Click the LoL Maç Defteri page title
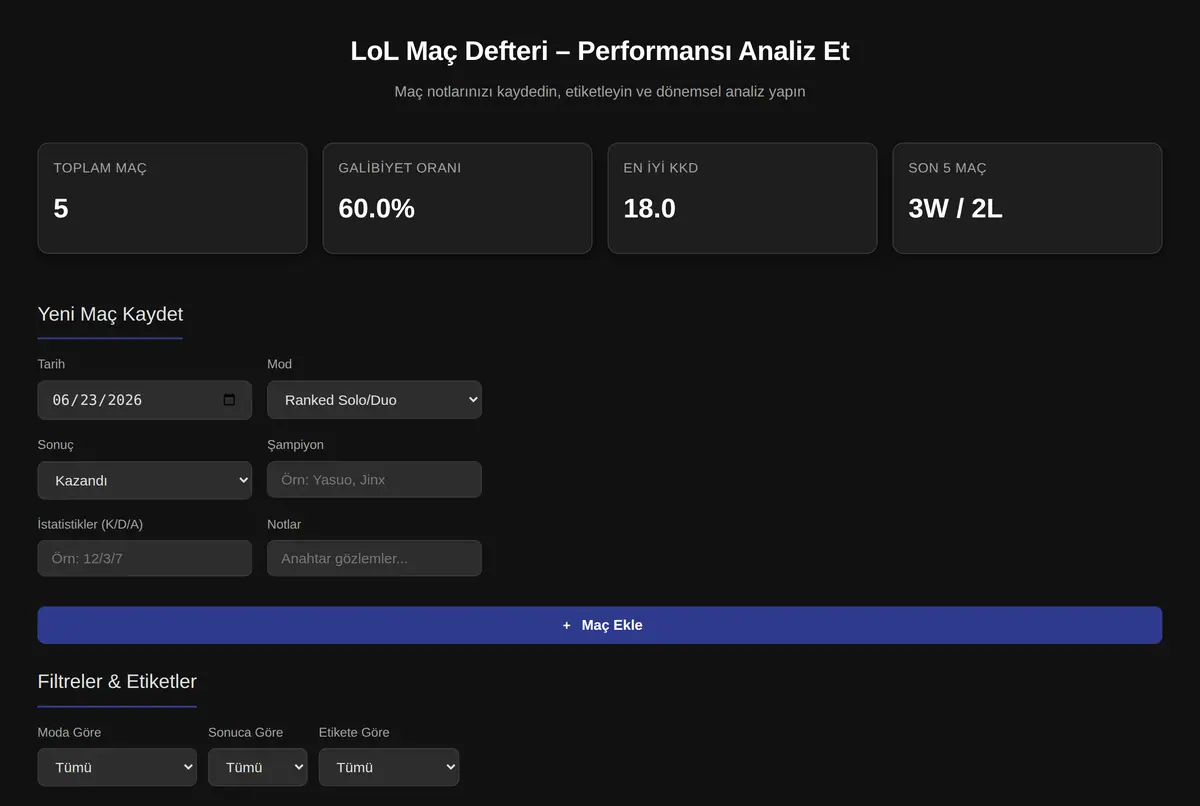This screenshot has height=806, width=1200. click(600, 51)
